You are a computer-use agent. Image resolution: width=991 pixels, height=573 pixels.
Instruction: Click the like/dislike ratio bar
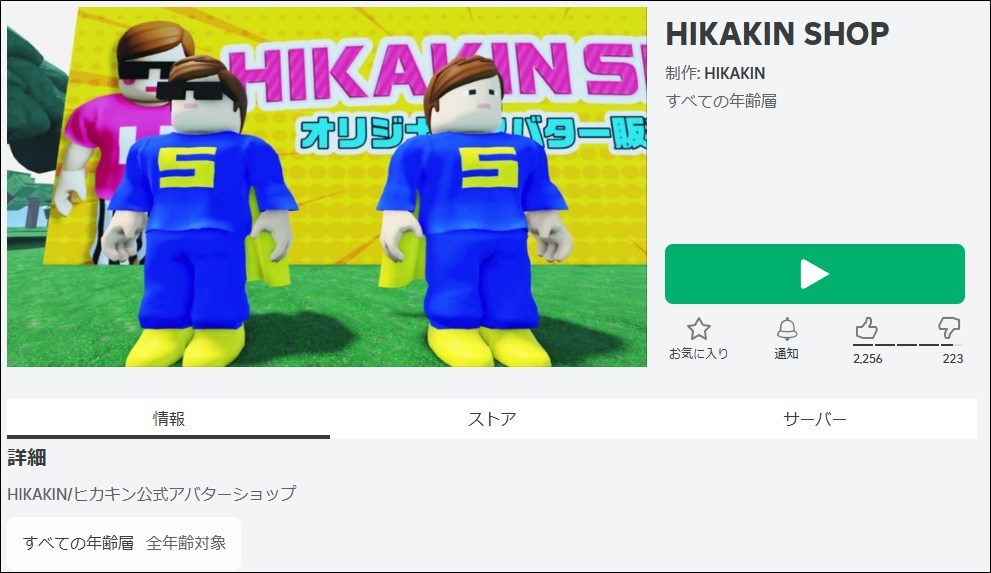coord(908,345)
